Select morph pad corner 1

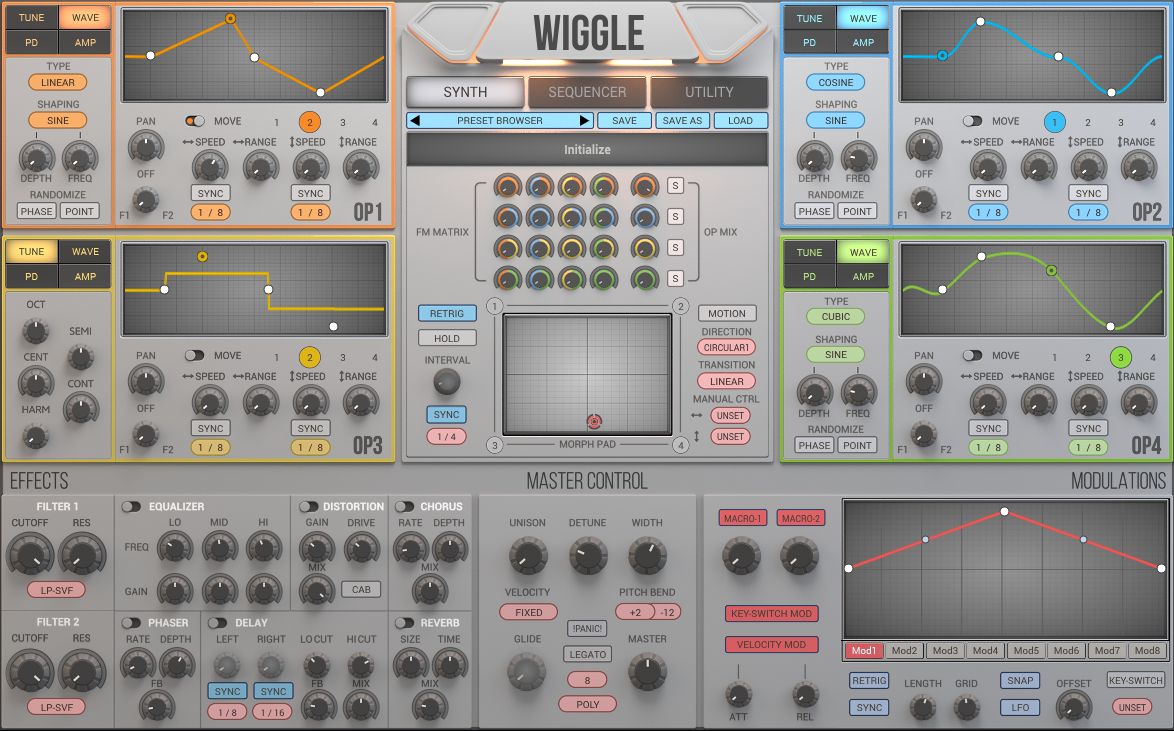click(x=494, y=306)
